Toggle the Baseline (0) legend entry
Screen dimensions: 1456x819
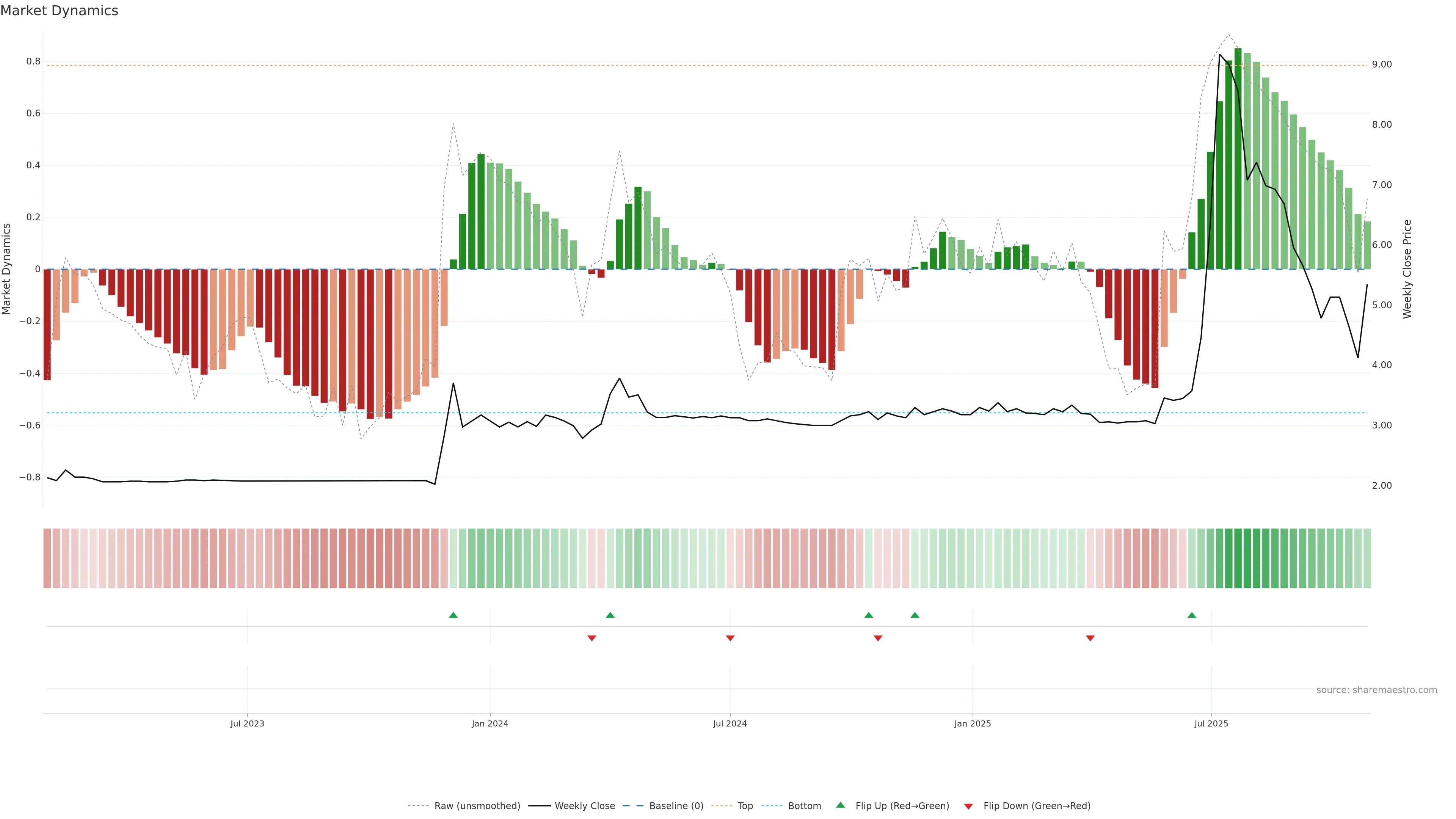[676, 806]
